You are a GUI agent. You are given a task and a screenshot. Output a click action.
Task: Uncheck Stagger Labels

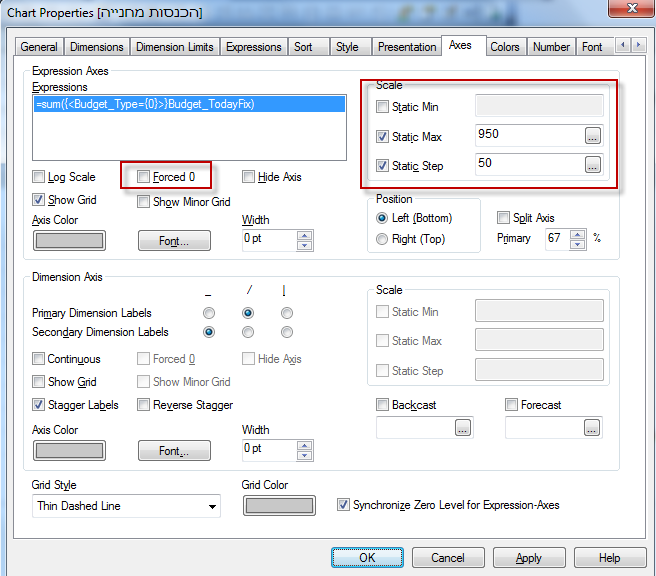[x=38, y=405]
